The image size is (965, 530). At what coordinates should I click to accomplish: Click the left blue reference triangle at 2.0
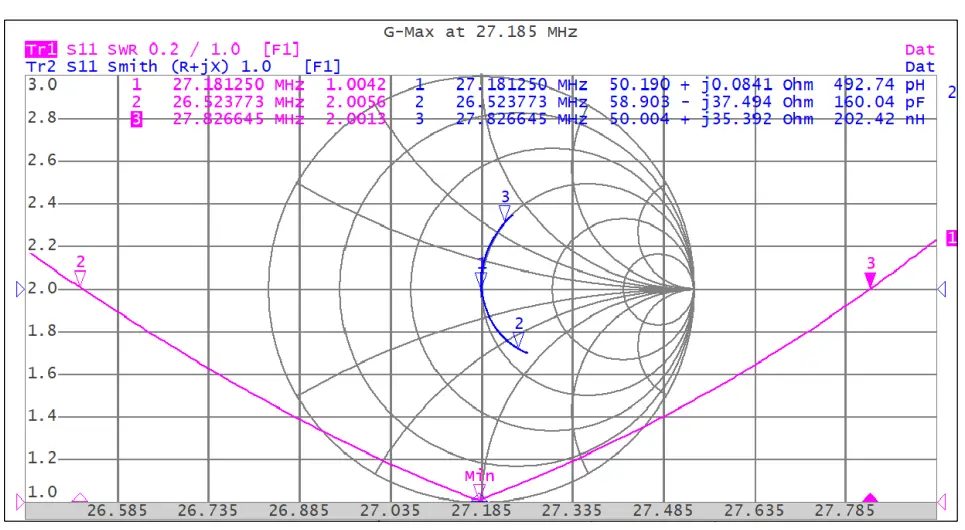20,289
